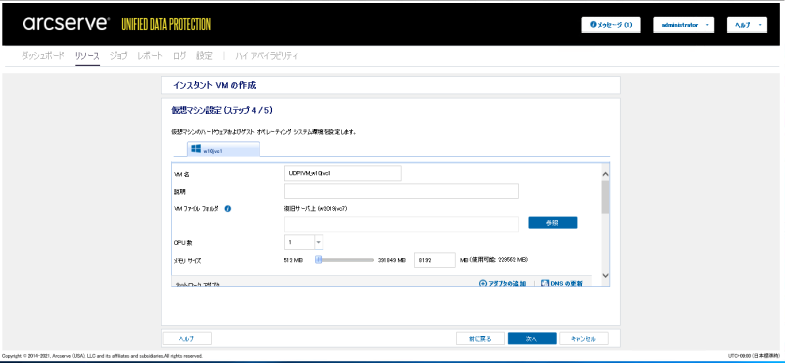Click the scroll down arrow of settings panel
Screen dimensions: 785x363
tap(605, 275)
